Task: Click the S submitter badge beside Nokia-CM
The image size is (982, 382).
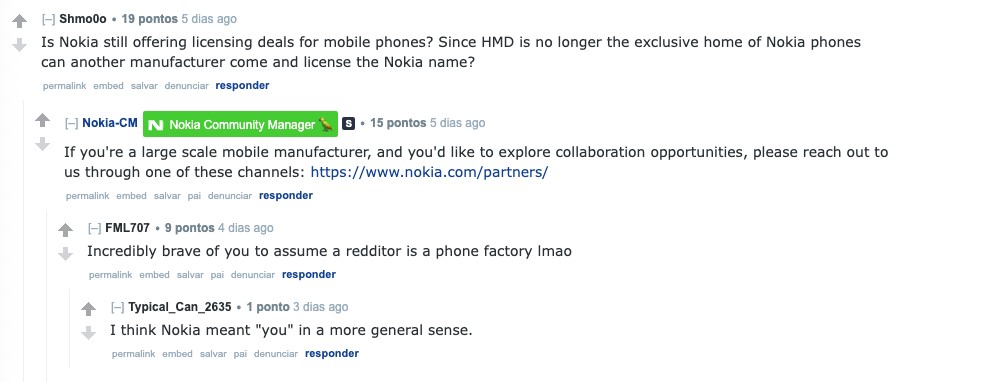Action: tap(349, 124)
